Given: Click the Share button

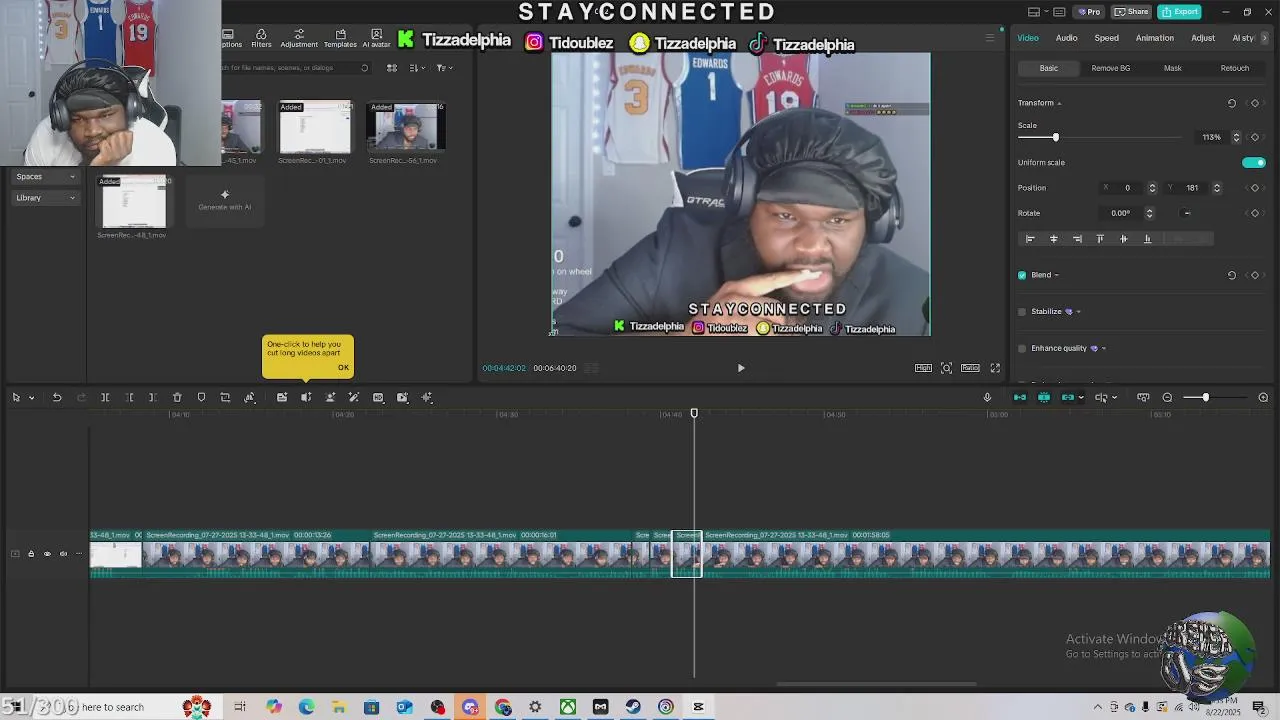Looking at the screenshot, I should point(1132,12).
